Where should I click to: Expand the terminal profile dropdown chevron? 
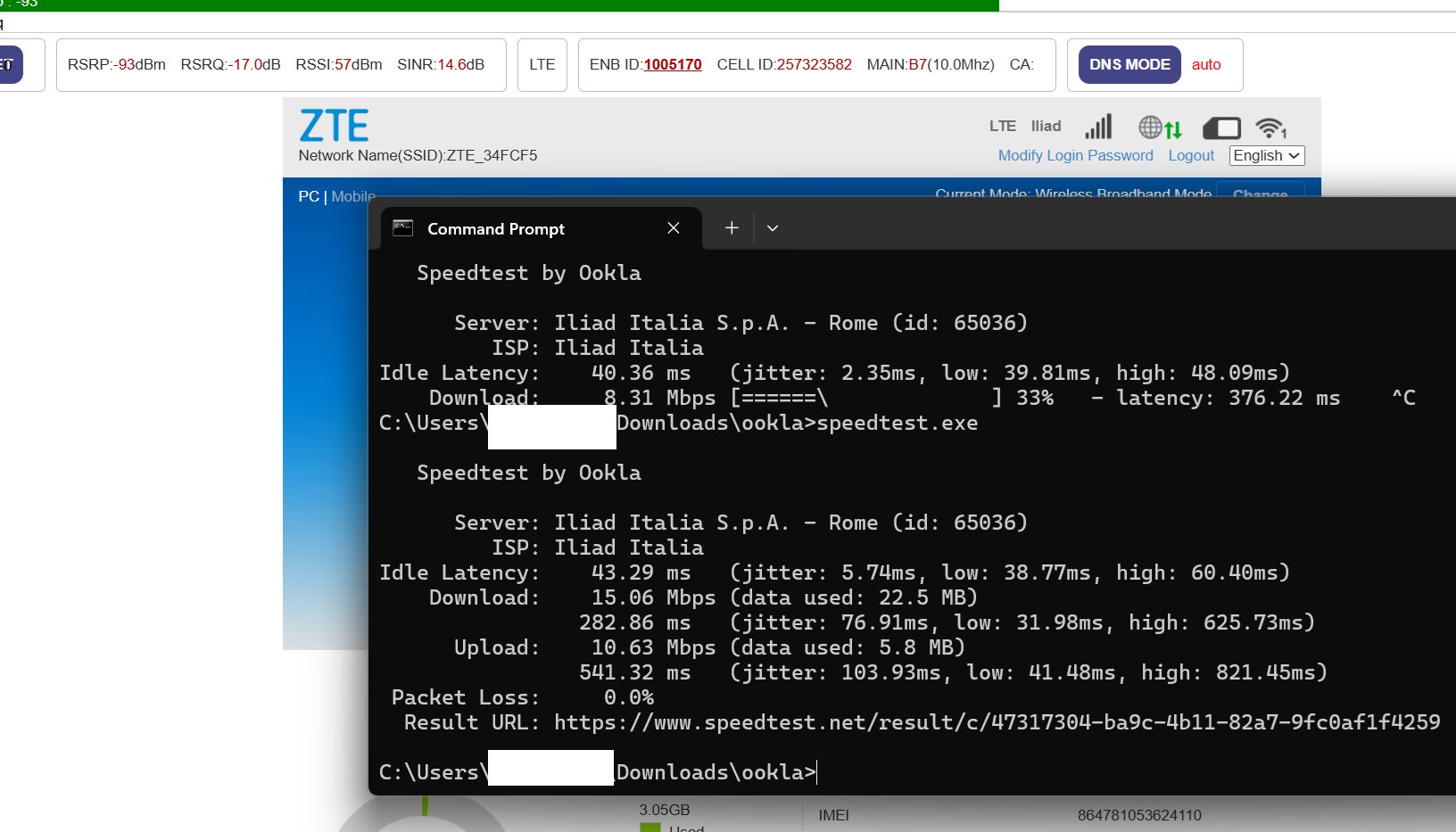(x=773, y=228)
